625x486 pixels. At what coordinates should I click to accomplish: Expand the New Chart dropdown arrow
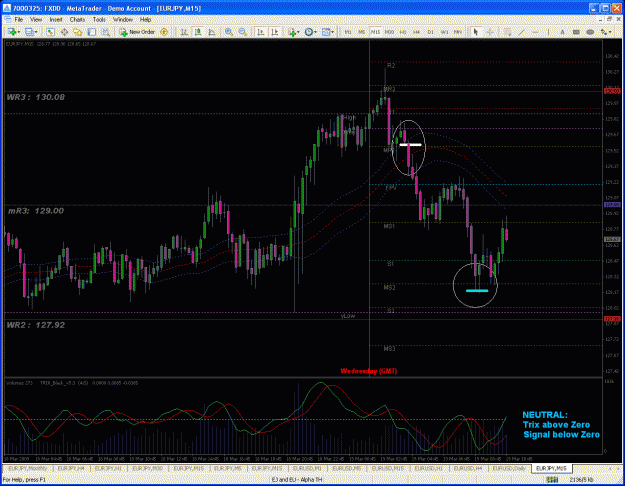18,32
